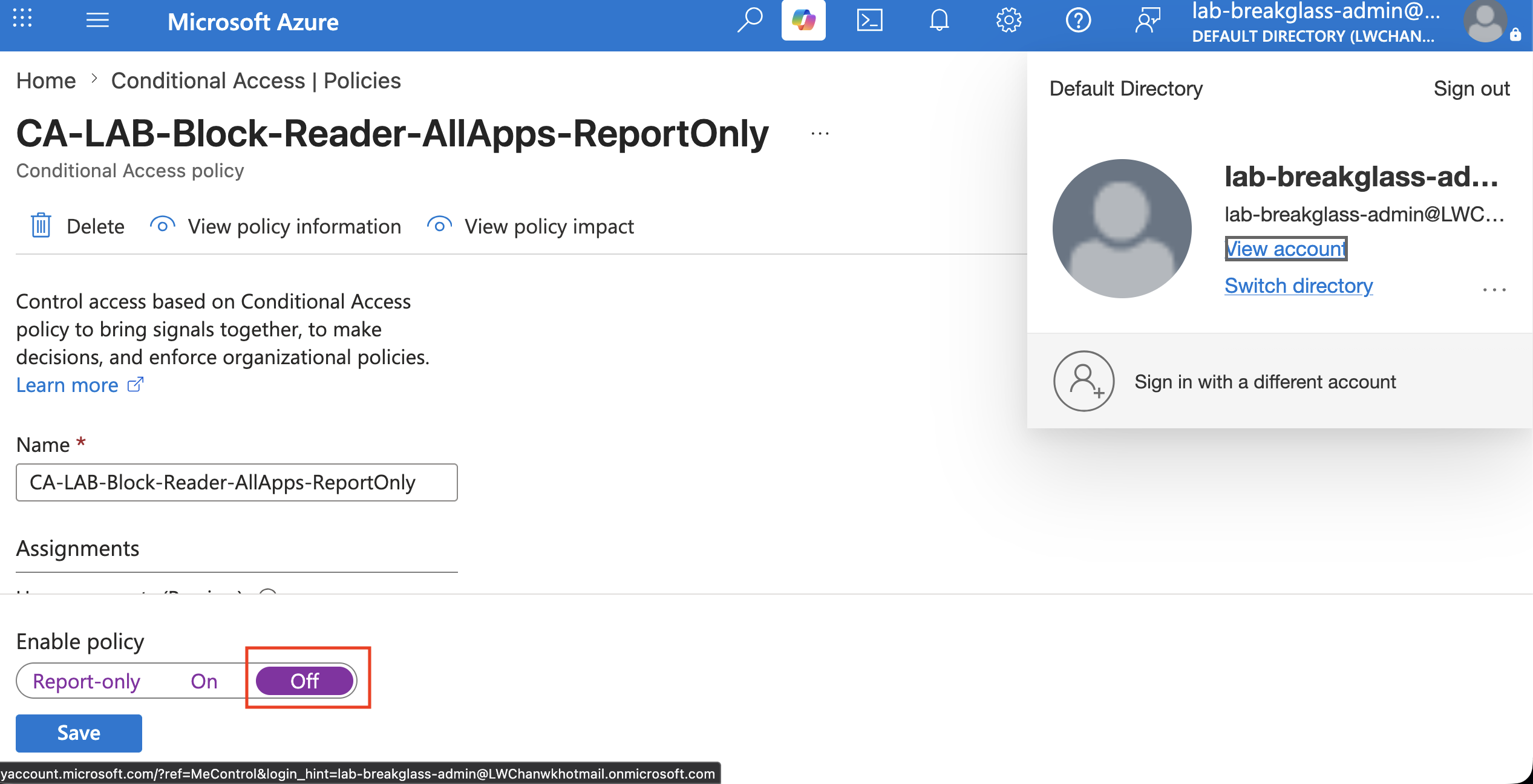This screenshot has width=1533, height=784.
Task: Click the lab-breakglass-admin account name in header
Action: coord(1316,11)
